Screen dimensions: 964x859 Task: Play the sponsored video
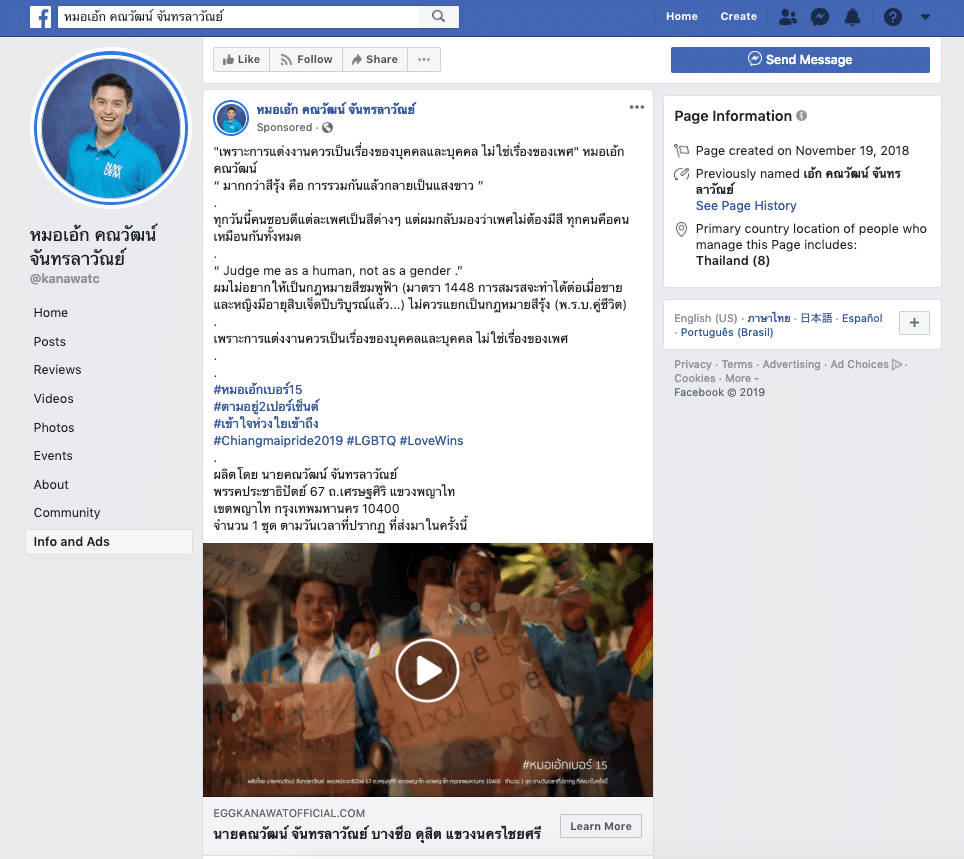pyautogui.click(x=427, y=670)
